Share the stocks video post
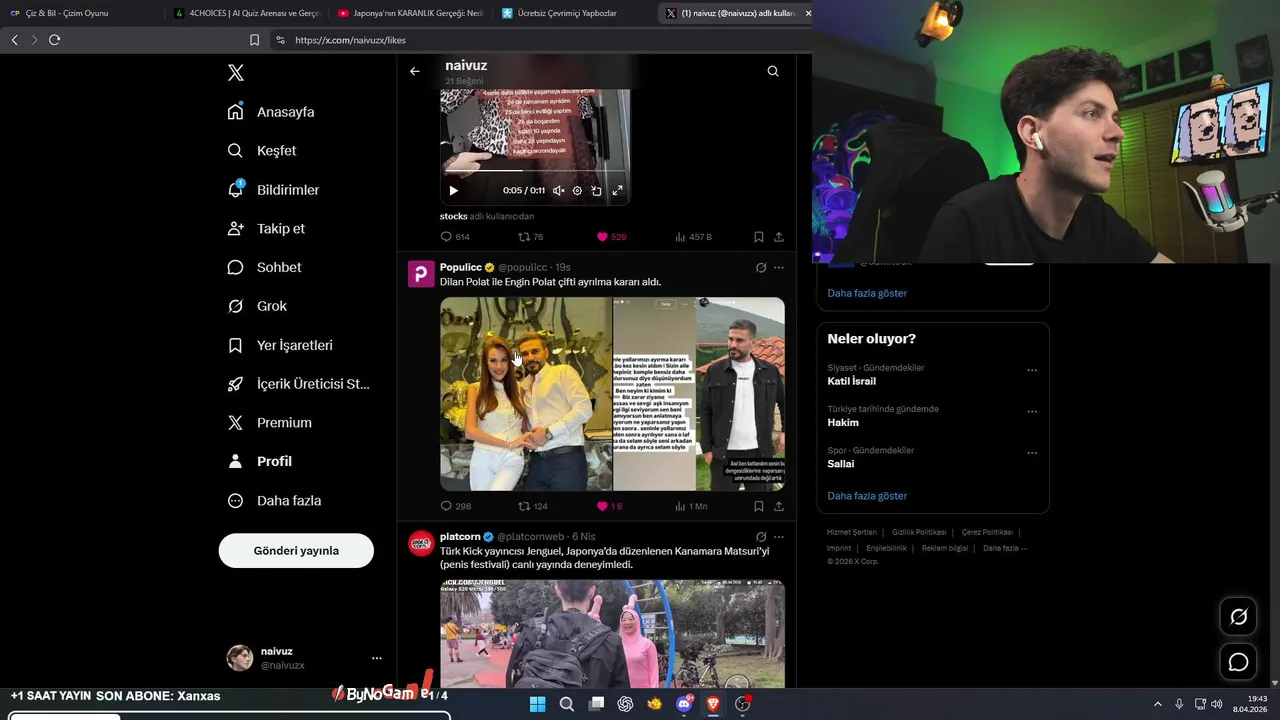The width and height of the screenshot is (1280, 720). [x=779, y=237]
